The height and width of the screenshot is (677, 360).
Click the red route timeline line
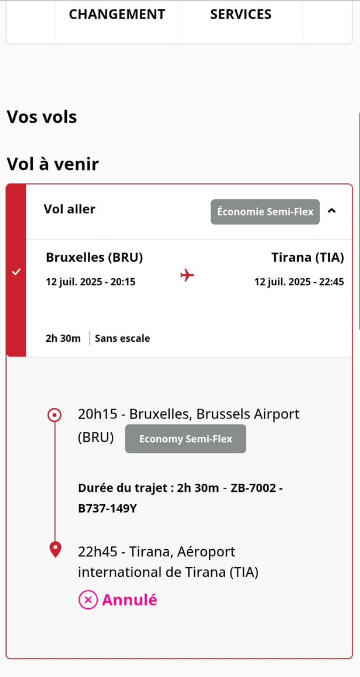[55, 482]
